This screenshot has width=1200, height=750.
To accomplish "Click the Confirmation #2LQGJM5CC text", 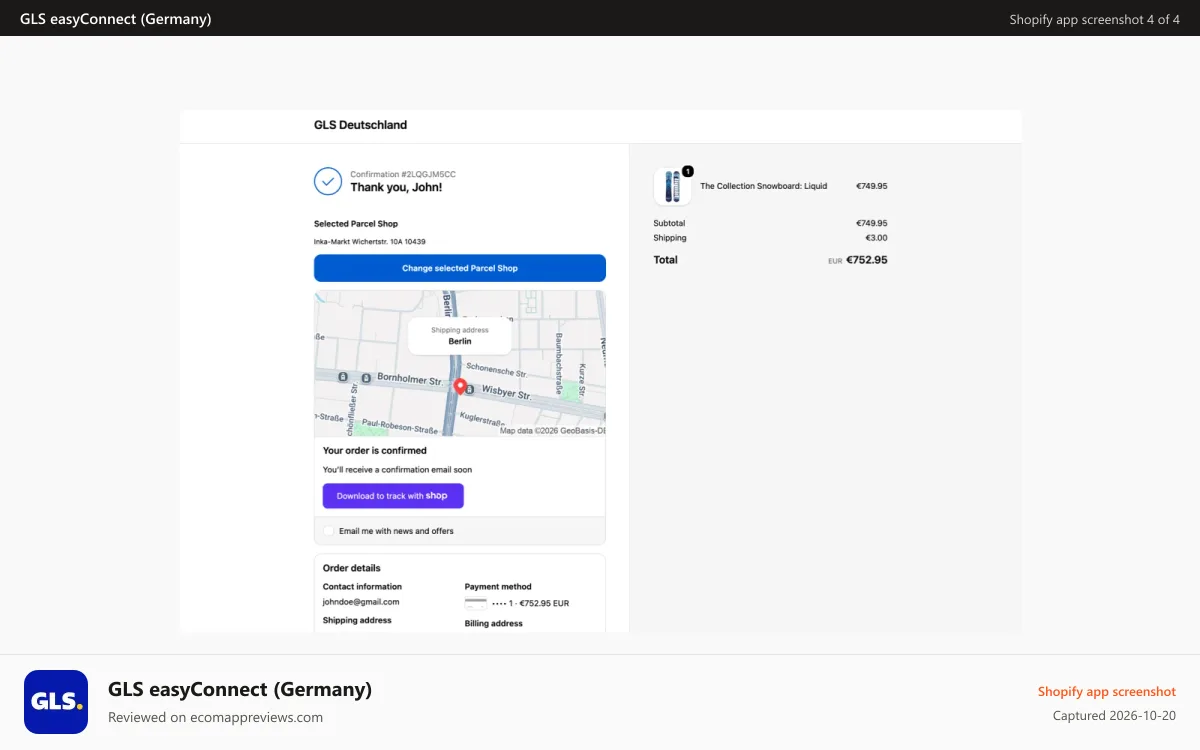I will point(403,174).
